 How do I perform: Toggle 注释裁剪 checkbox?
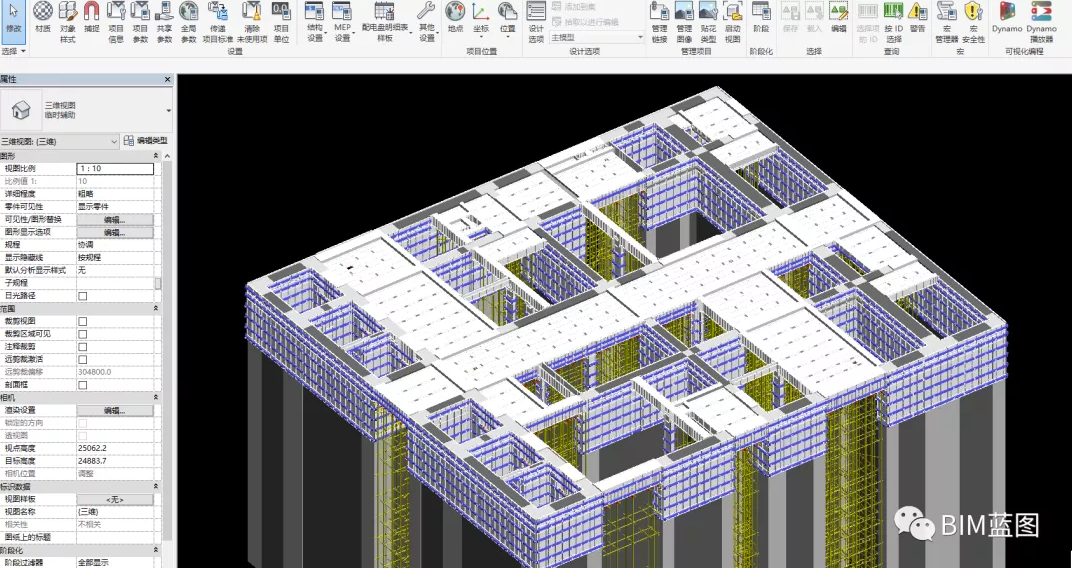coord(83,347)
